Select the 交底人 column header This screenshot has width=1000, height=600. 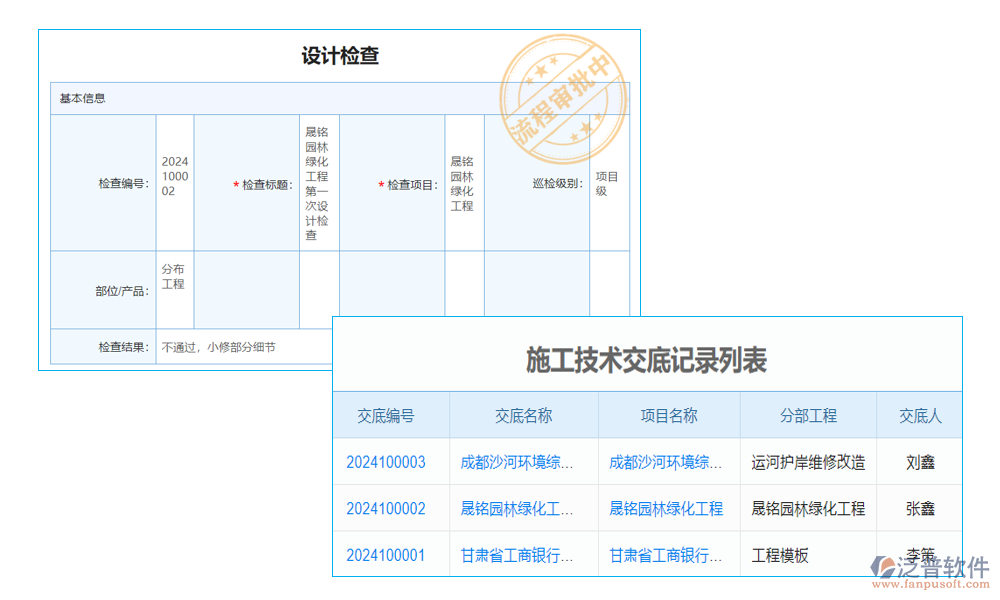pos(920,415)
